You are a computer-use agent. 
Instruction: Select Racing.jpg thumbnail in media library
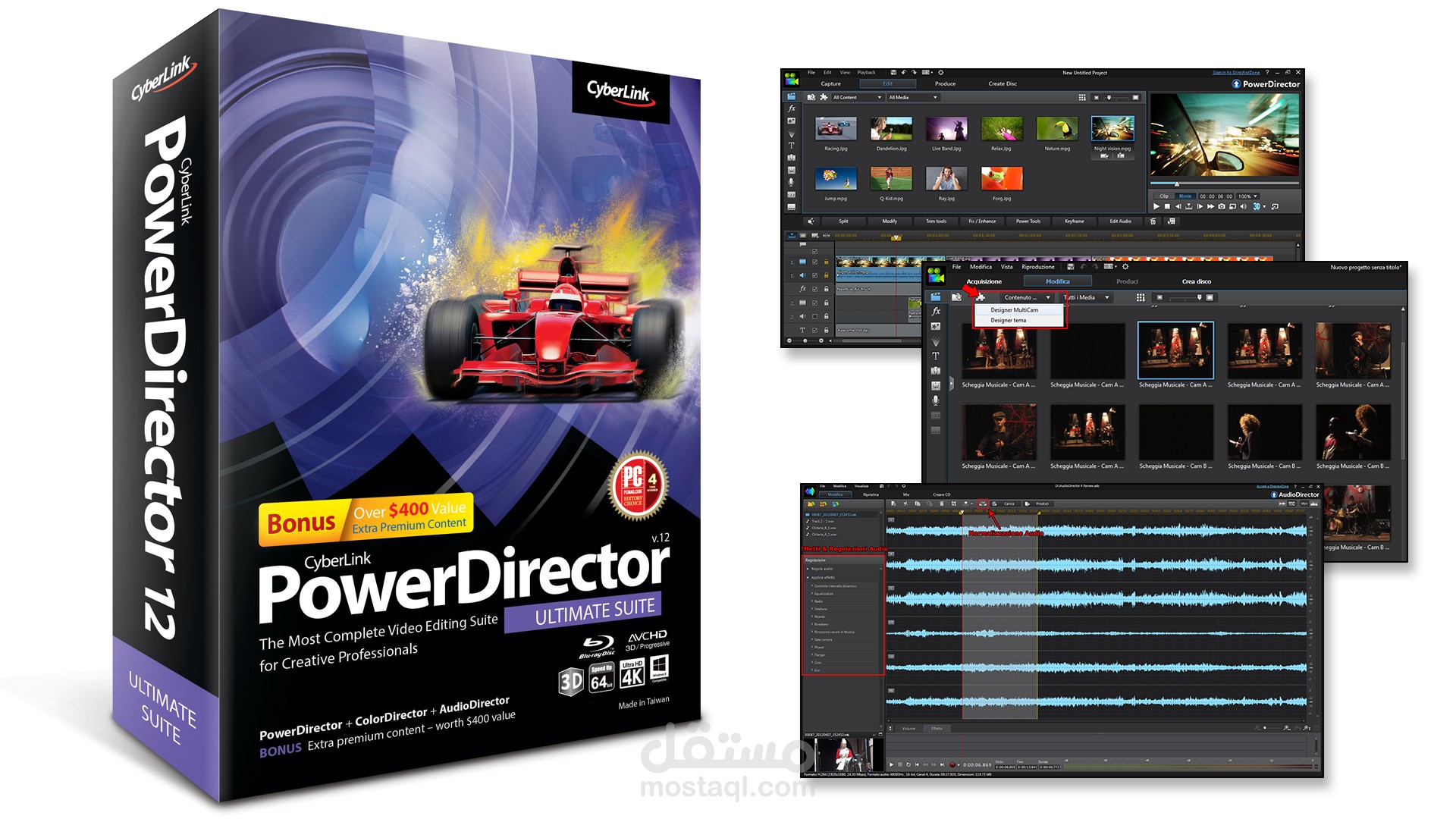[x=836, y=129]
